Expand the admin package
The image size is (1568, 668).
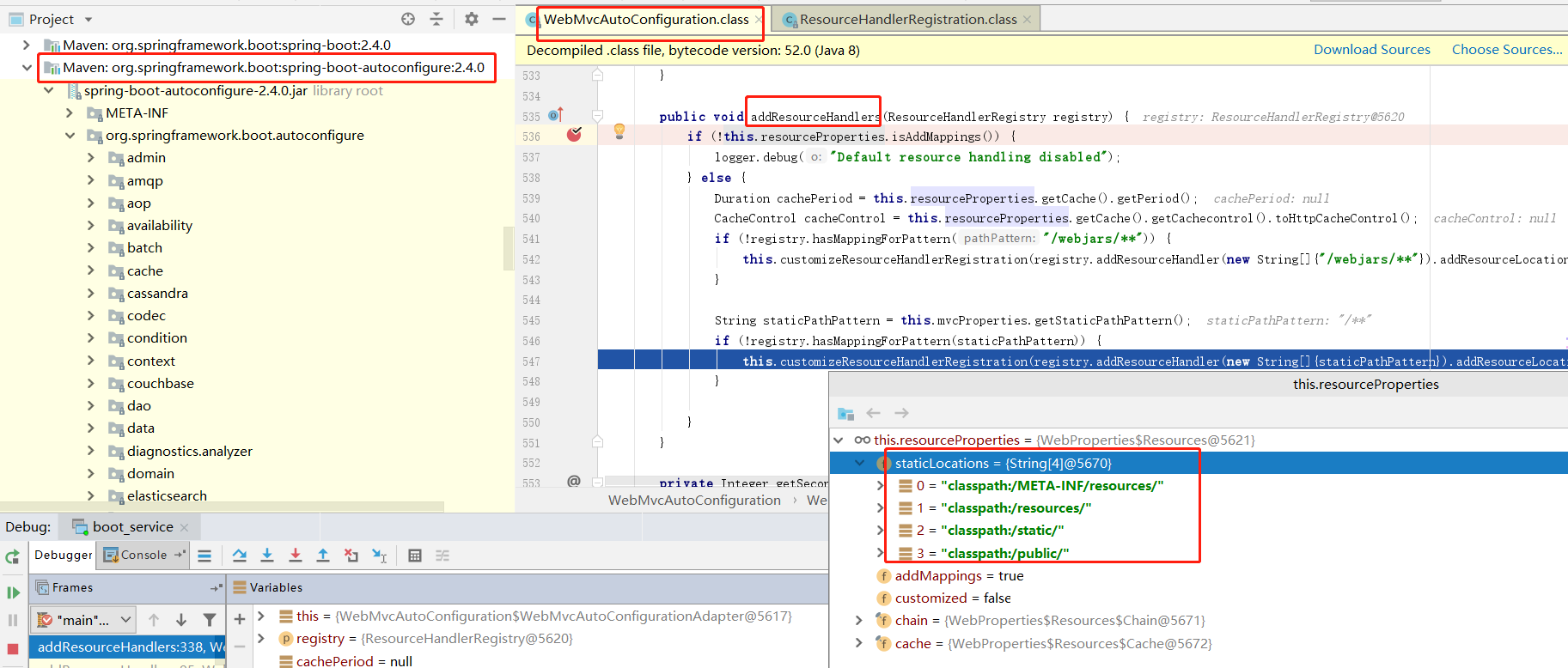[91, 157]
